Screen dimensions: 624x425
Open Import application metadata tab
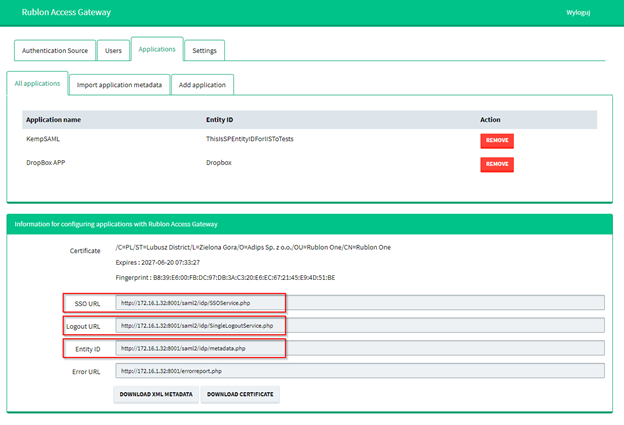[x=119, y=85]
